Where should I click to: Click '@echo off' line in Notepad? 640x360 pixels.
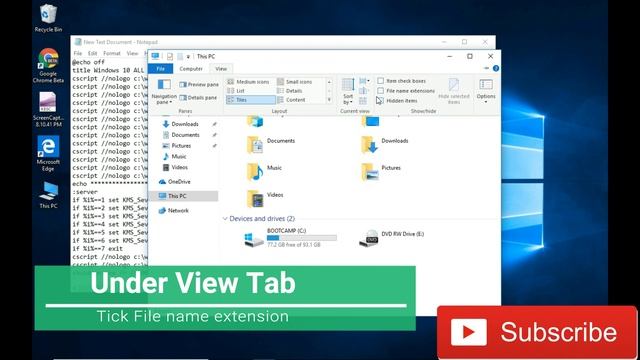pyautogui.click(x=88, y=62)
